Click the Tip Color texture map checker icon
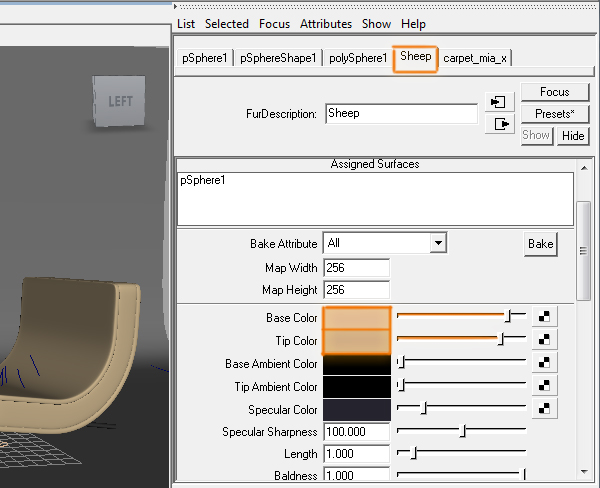600x488 pixels. [x=544, y=339]
